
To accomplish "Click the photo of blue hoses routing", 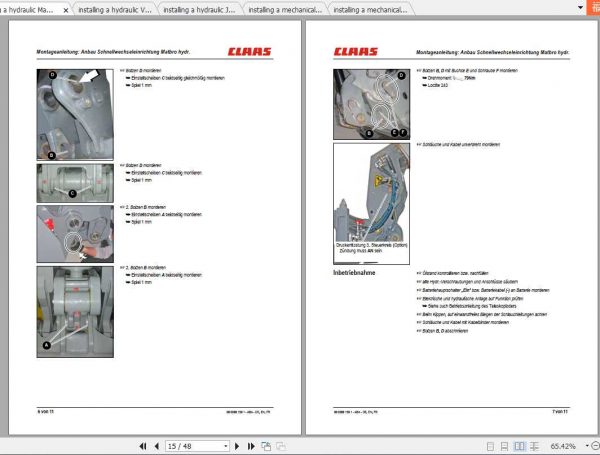I will [x=371, y=204].
